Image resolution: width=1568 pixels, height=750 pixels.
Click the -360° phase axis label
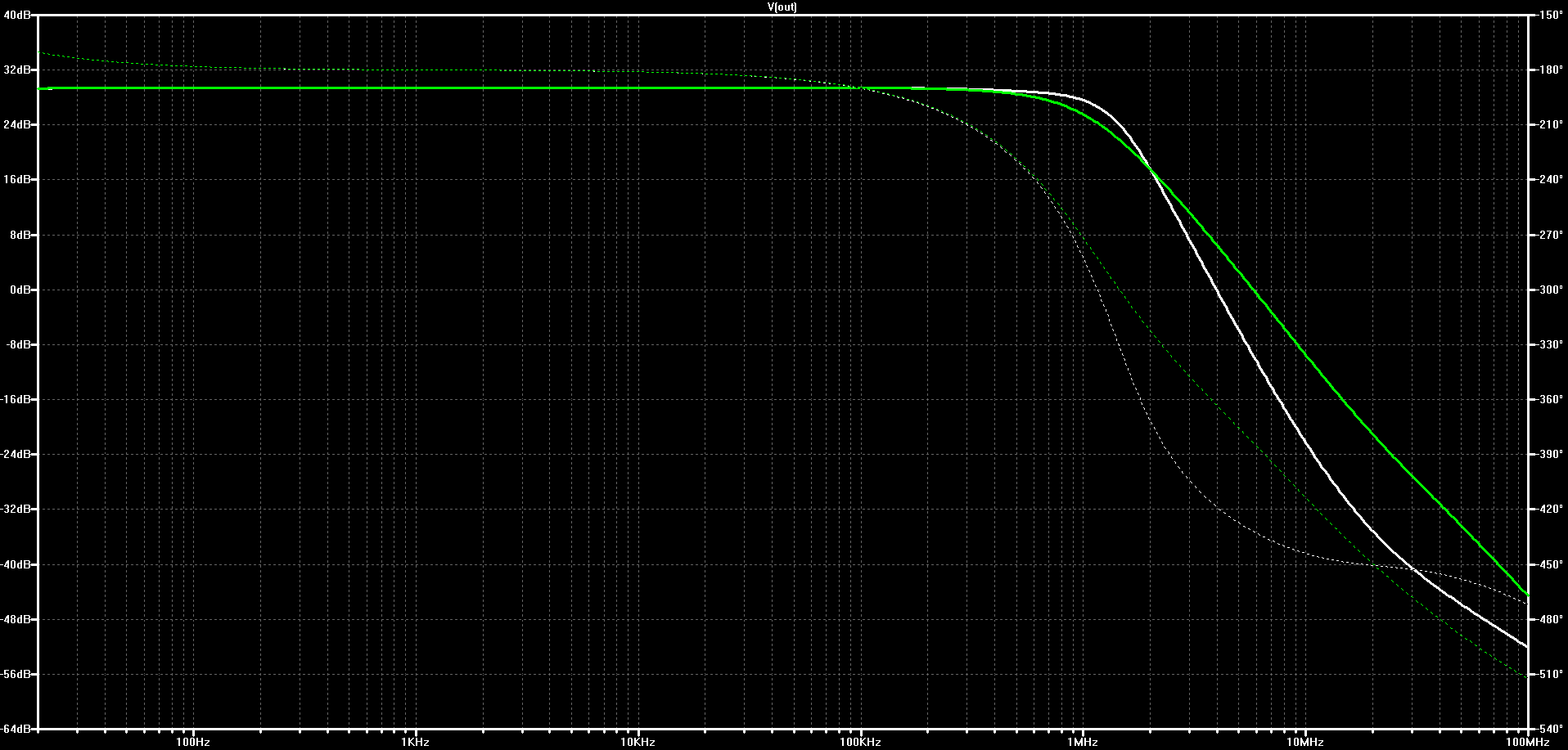click(x=1550, y=399)
